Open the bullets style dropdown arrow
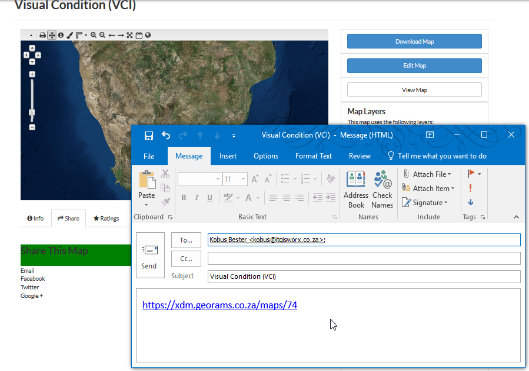This screenshot has height=371, width=529. pyautogui.click(x=295, y=179)
